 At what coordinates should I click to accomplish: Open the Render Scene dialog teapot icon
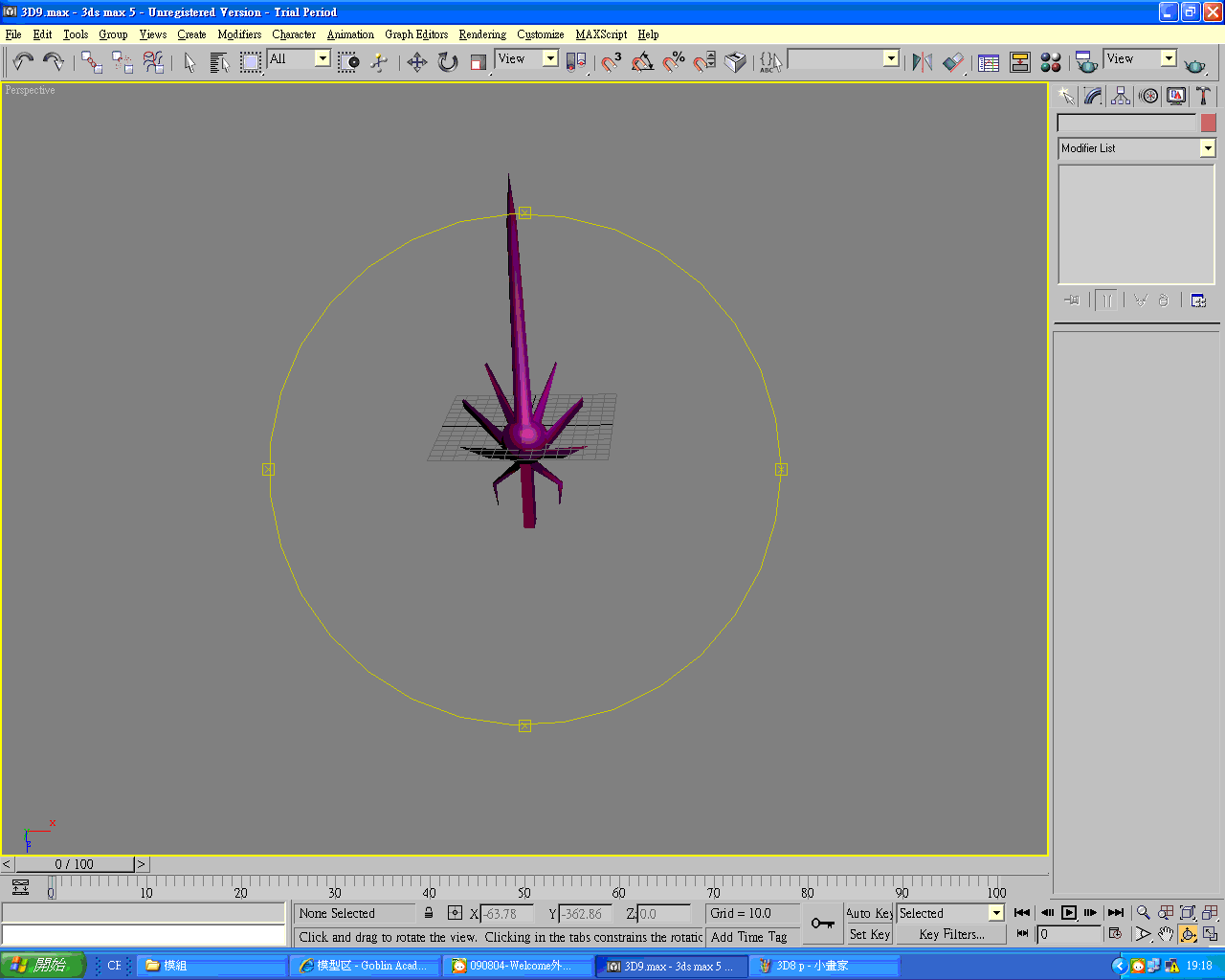1085,62
